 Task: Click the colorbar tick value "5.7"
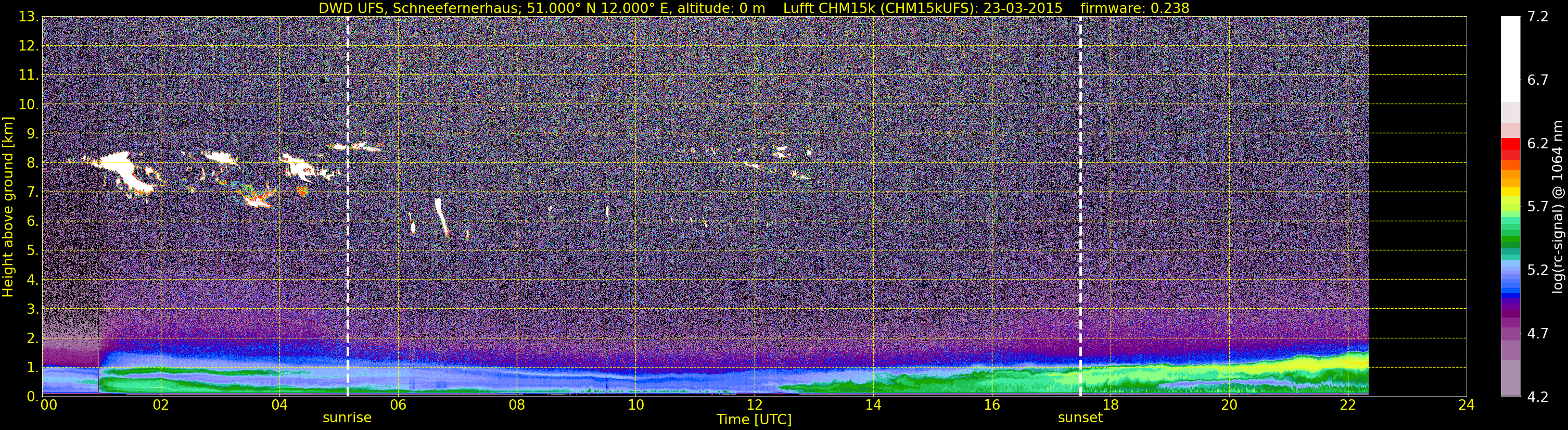coord(1538,207)
